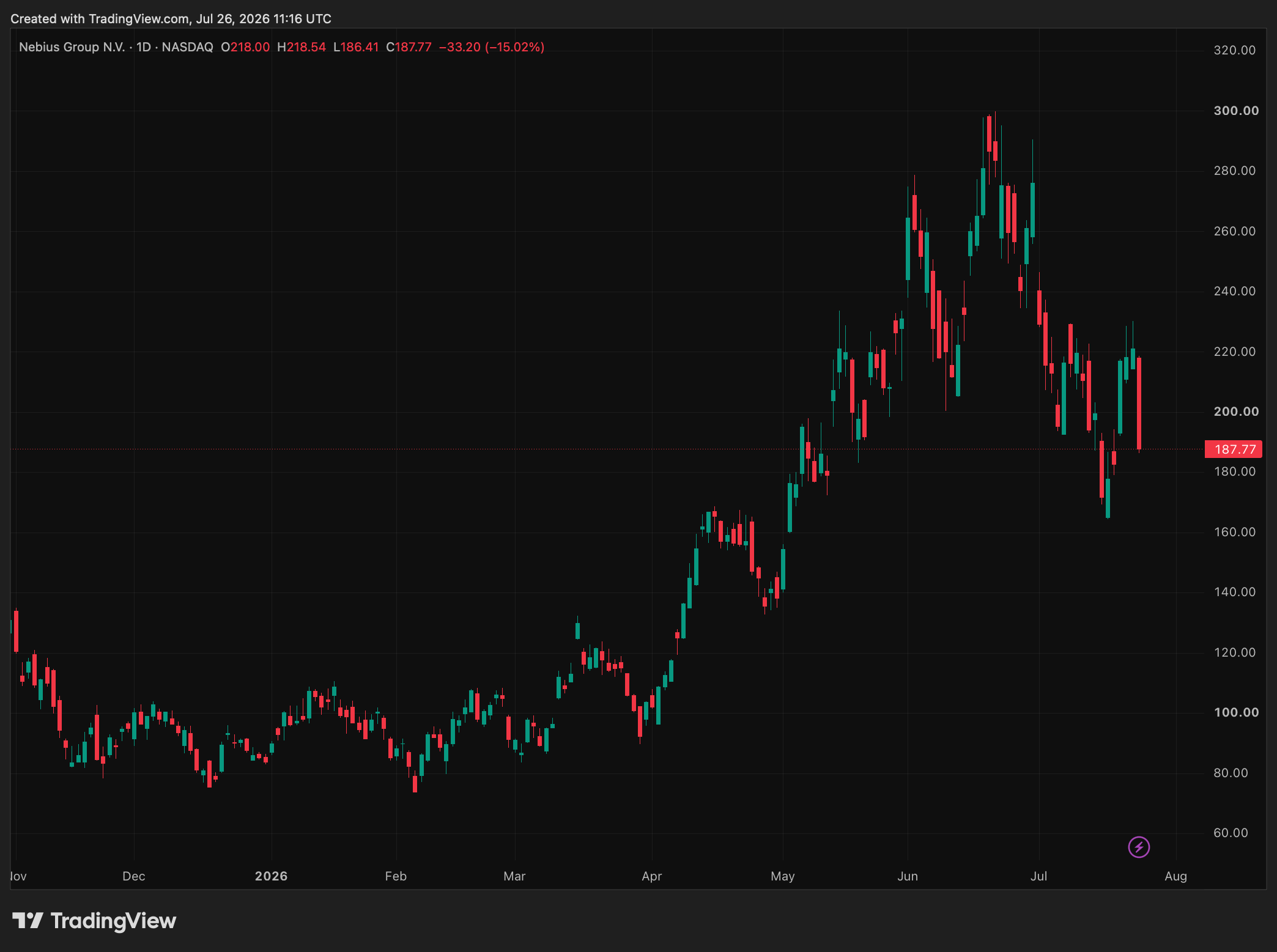
Task: Select the Feb marker on the time axis
Action: point(396,876)
